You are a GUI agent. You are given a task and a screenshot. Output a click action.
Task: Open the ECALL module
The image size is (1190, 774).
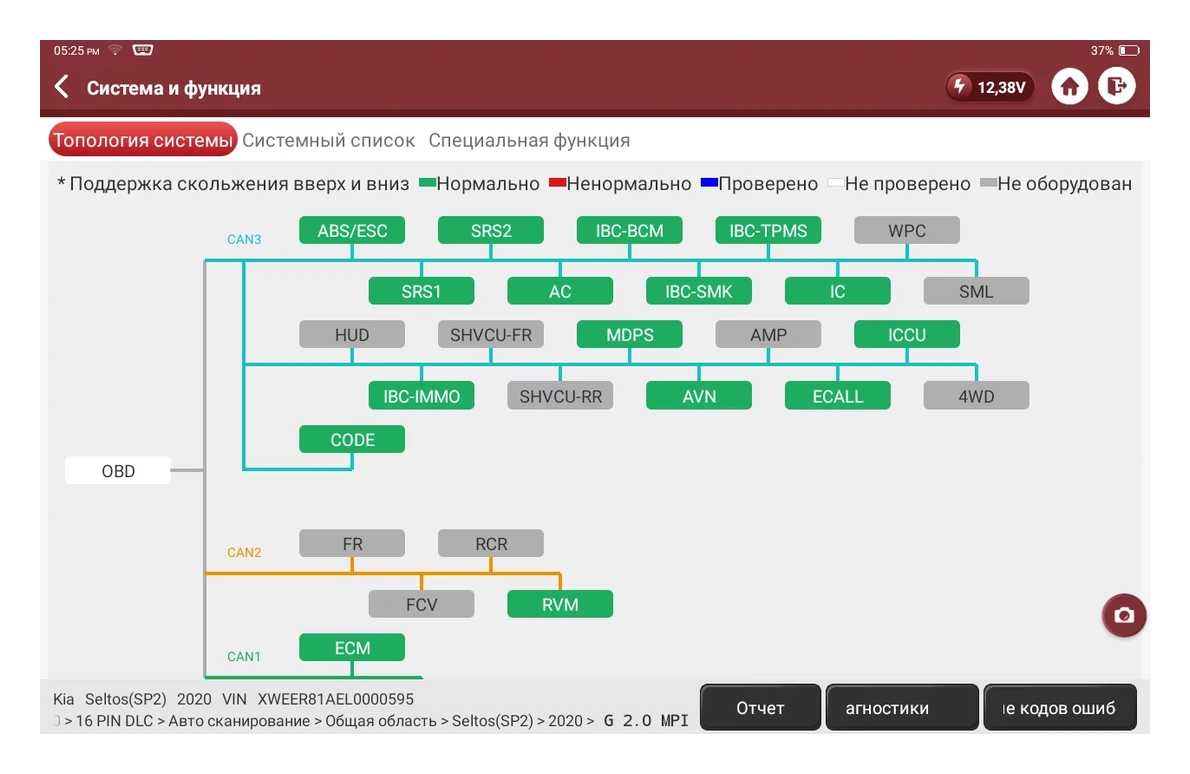(x=838, y=395)
